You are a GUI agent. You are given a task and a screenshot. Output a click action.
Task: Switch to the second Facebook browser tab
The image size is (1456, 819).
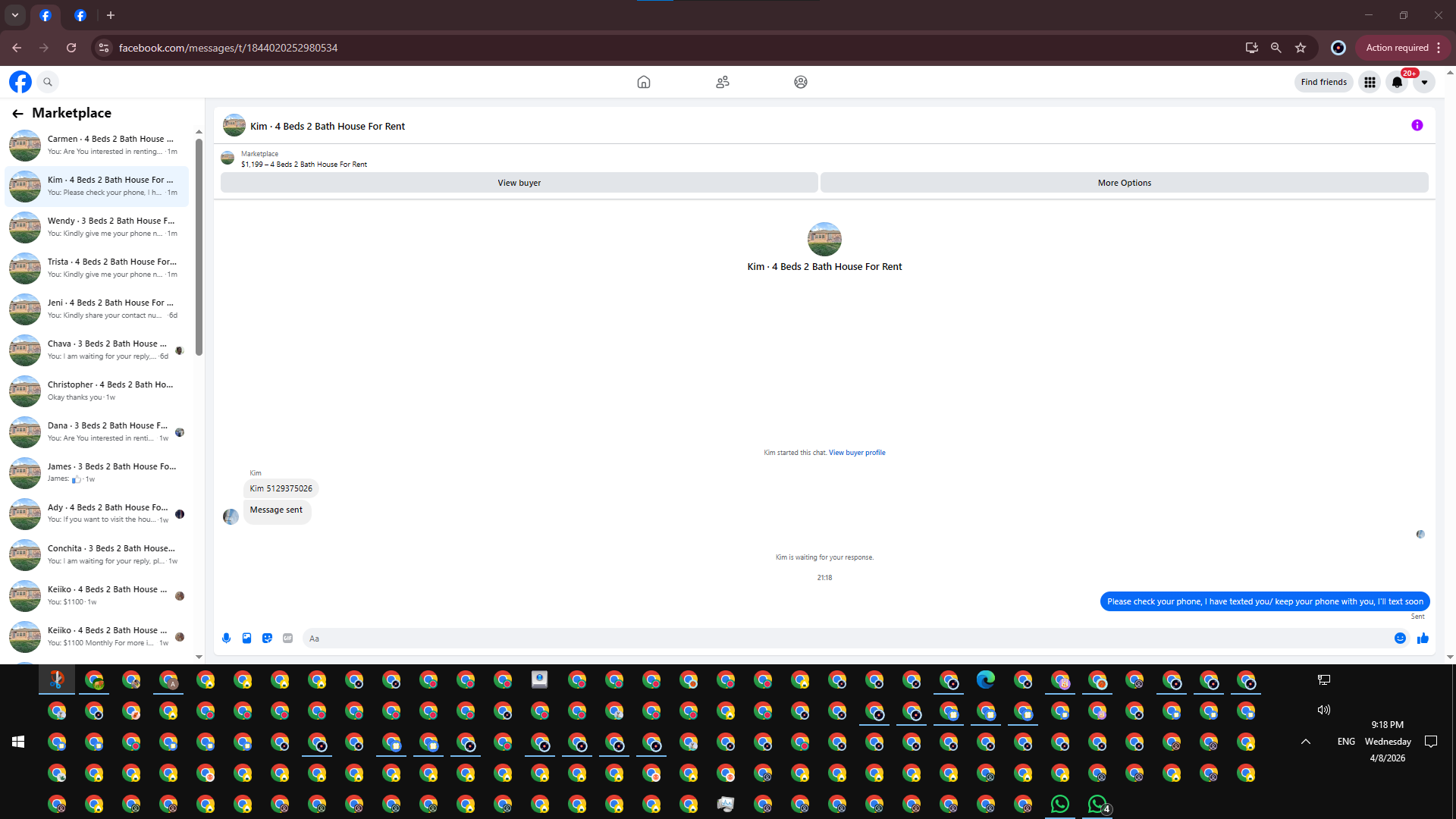pos(80,15)
